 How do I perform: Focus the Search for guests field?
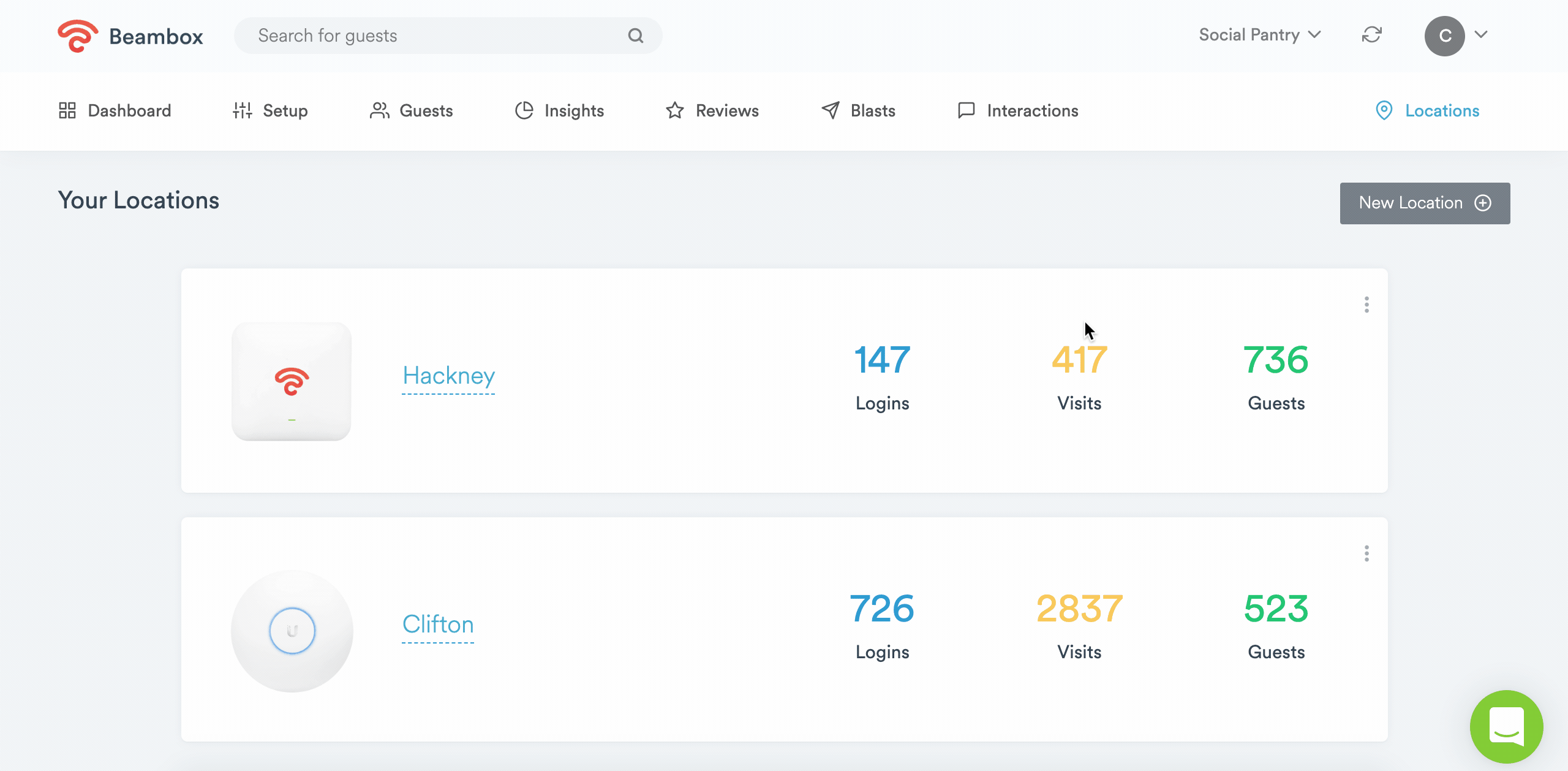click(429, 36)
